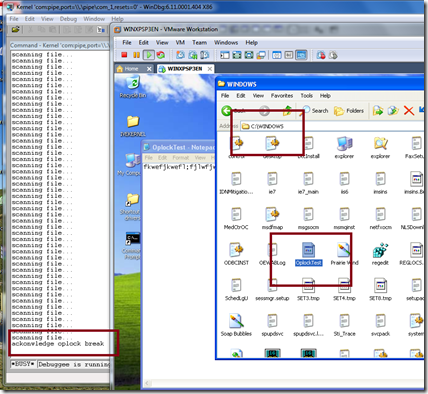Screen dimensions: 428x394
Task: Open the WinDbg open-file toolbar icon
Action: (15, 30)
